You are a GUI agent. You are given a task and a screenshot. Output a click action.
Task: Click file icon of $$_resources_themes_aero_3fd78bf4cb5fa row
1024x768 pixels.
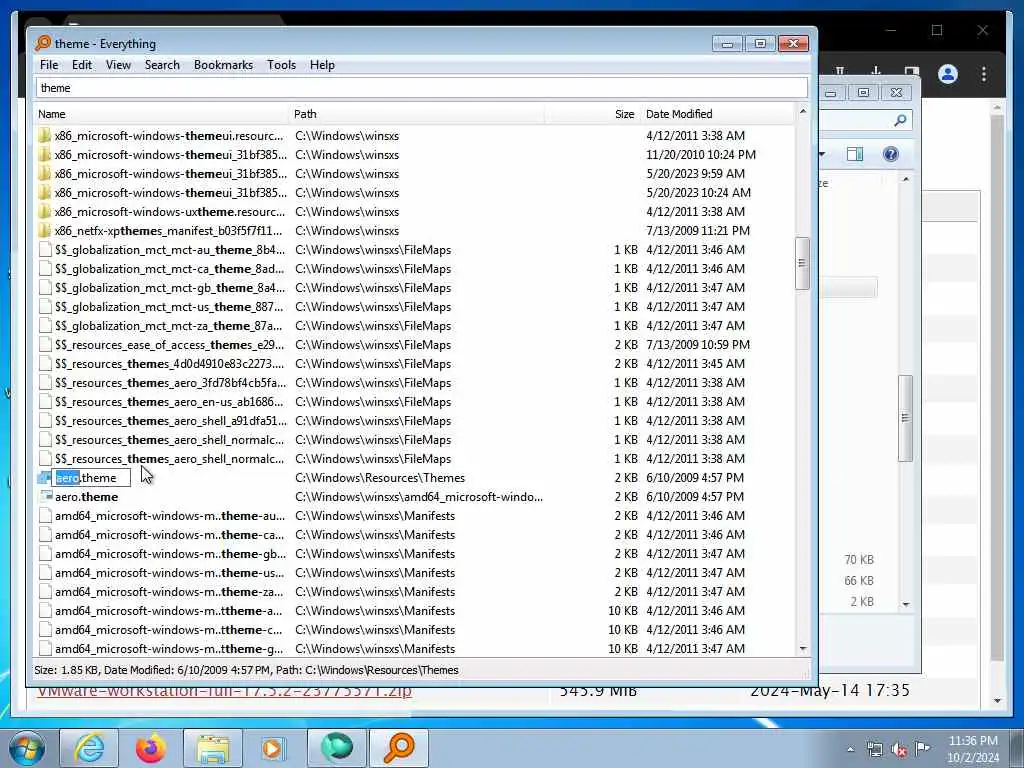point(45,383)
